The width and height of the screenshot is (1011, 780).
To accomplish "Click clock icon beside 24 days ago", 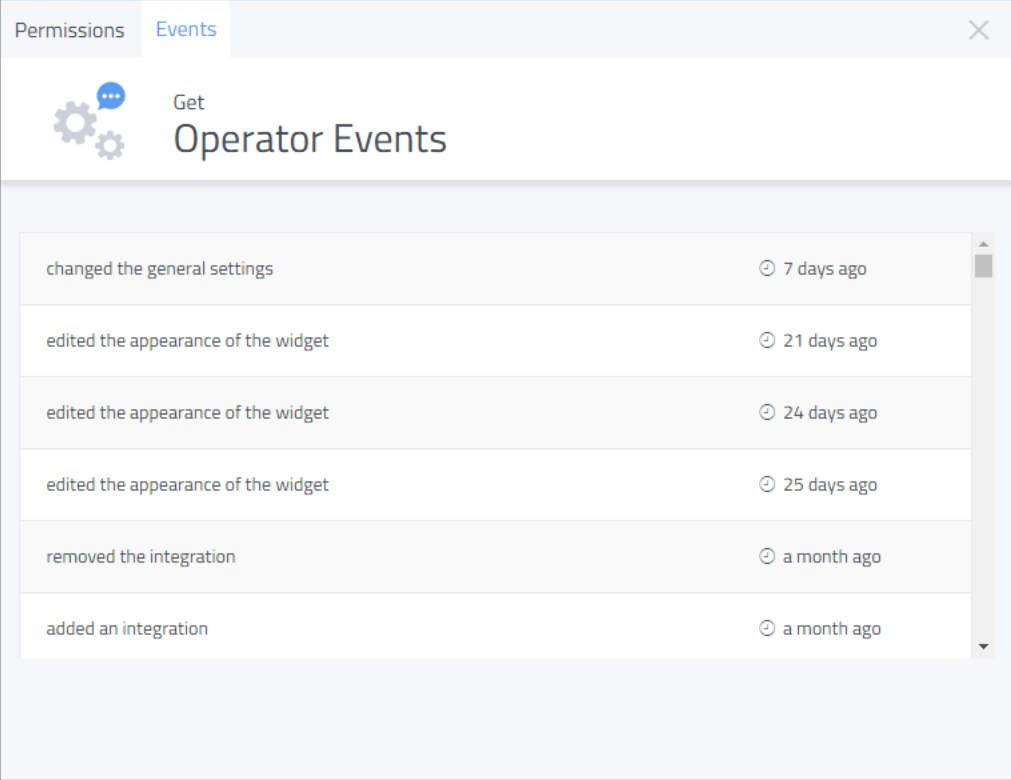I will (767, 413).
